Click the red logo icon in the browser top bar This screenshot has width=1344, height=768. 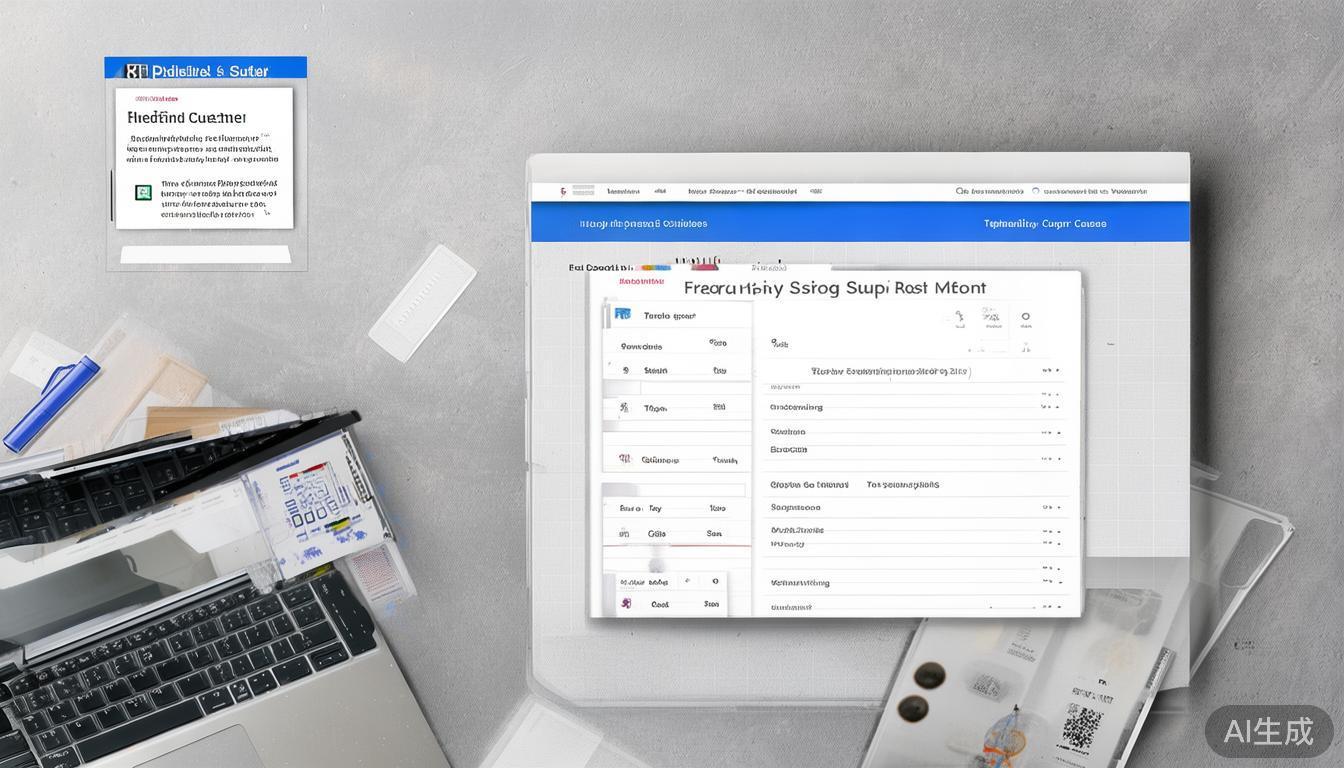point(562,191)
